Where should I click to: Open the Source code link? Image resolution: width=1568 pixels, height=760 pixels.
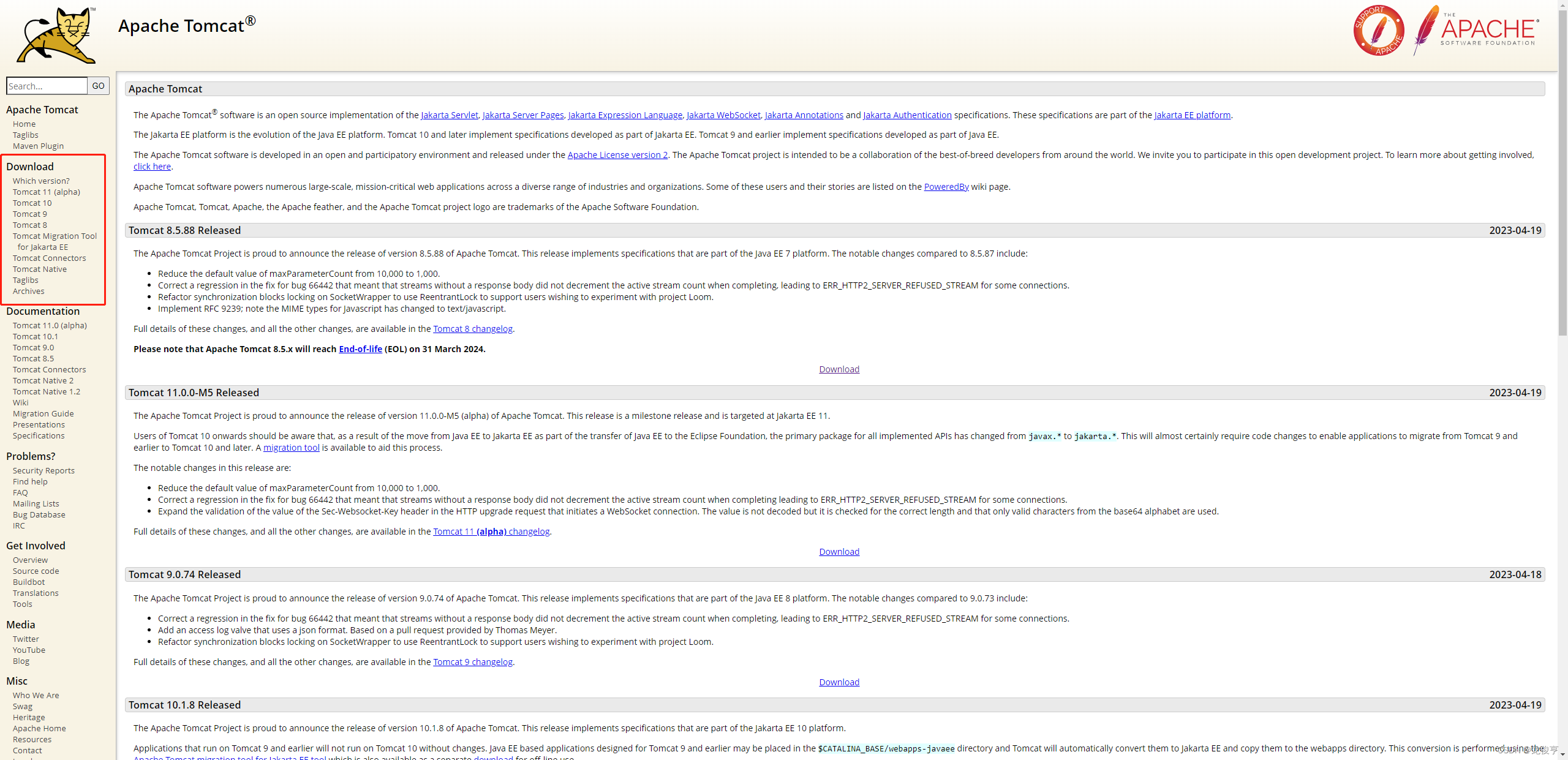pyautogui.click(x=36, y=571)
